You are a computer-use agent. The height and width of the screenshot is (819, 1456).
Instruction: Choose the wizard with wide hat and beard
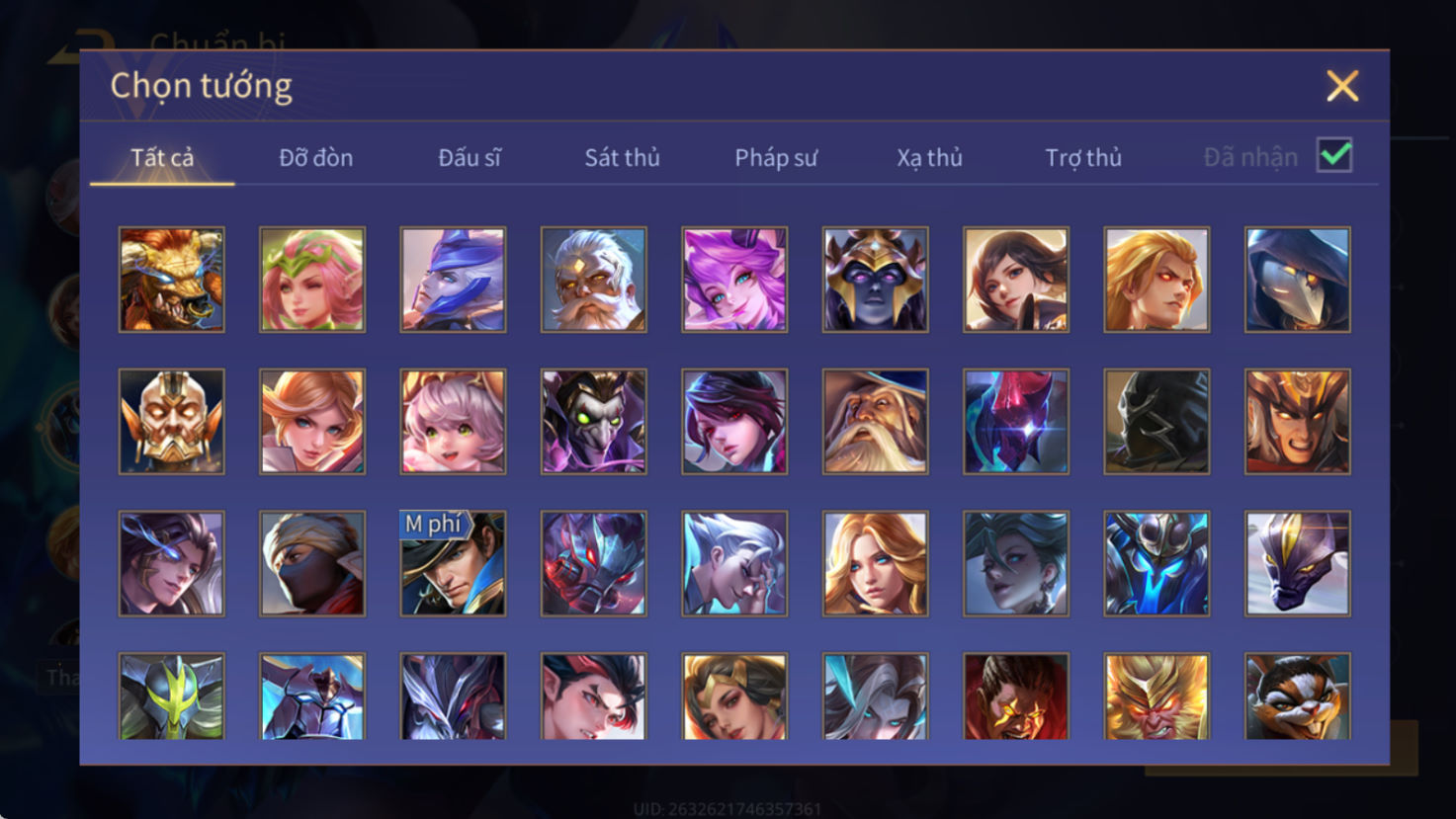(875, 422)
